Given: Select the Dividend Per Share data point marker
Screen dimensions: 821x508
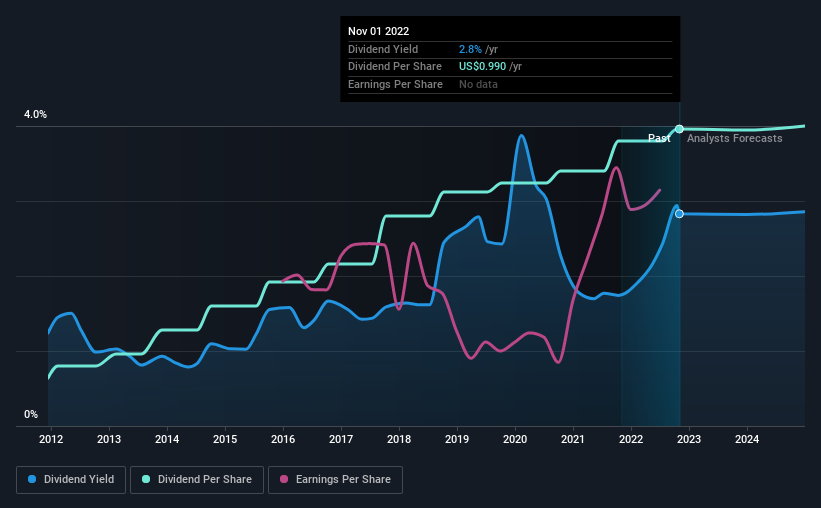Looking at the screenshot, I should click(679, 129).
